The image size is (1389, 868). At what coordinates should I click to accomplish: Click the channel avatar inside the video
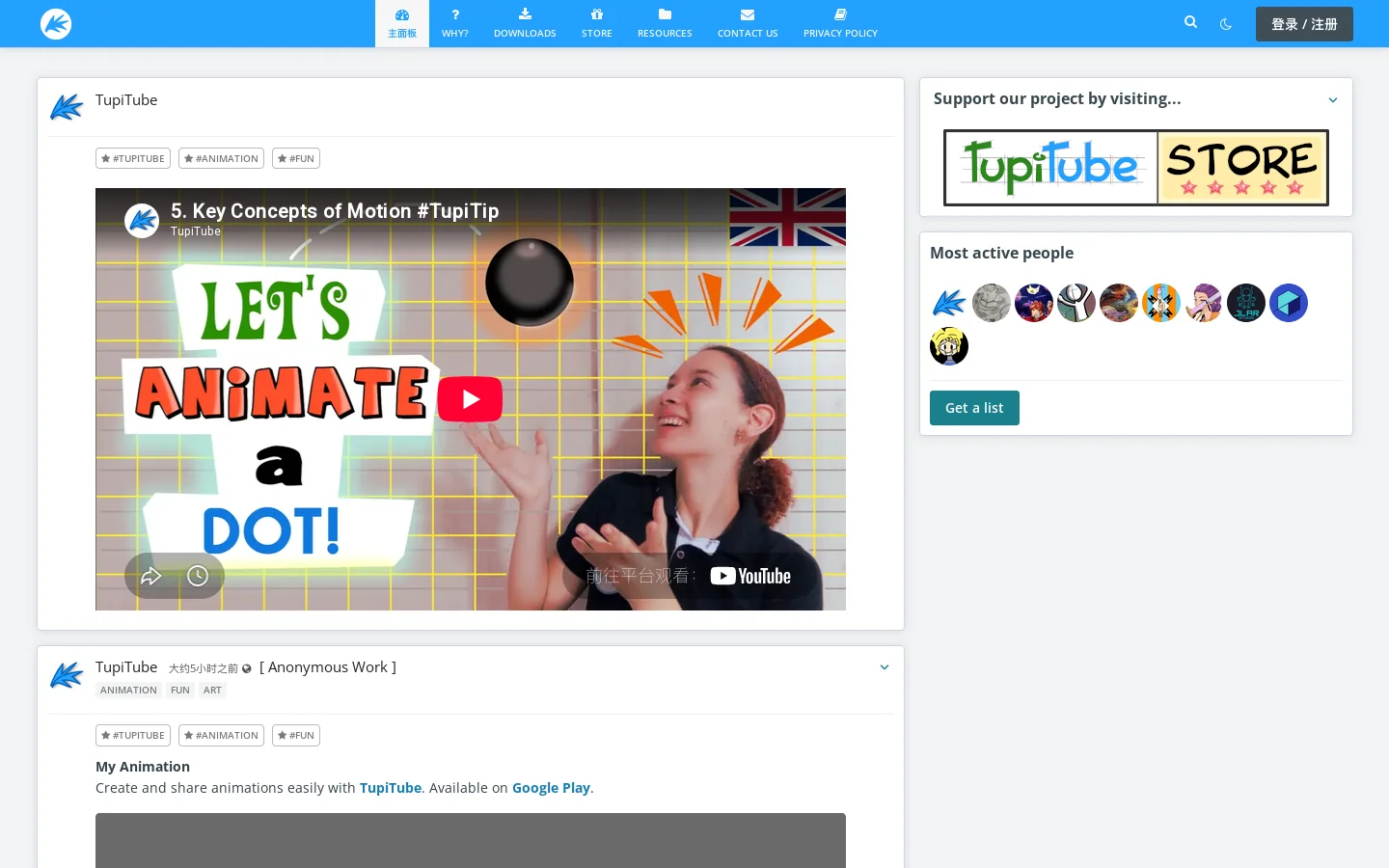[x=142, y=221]
